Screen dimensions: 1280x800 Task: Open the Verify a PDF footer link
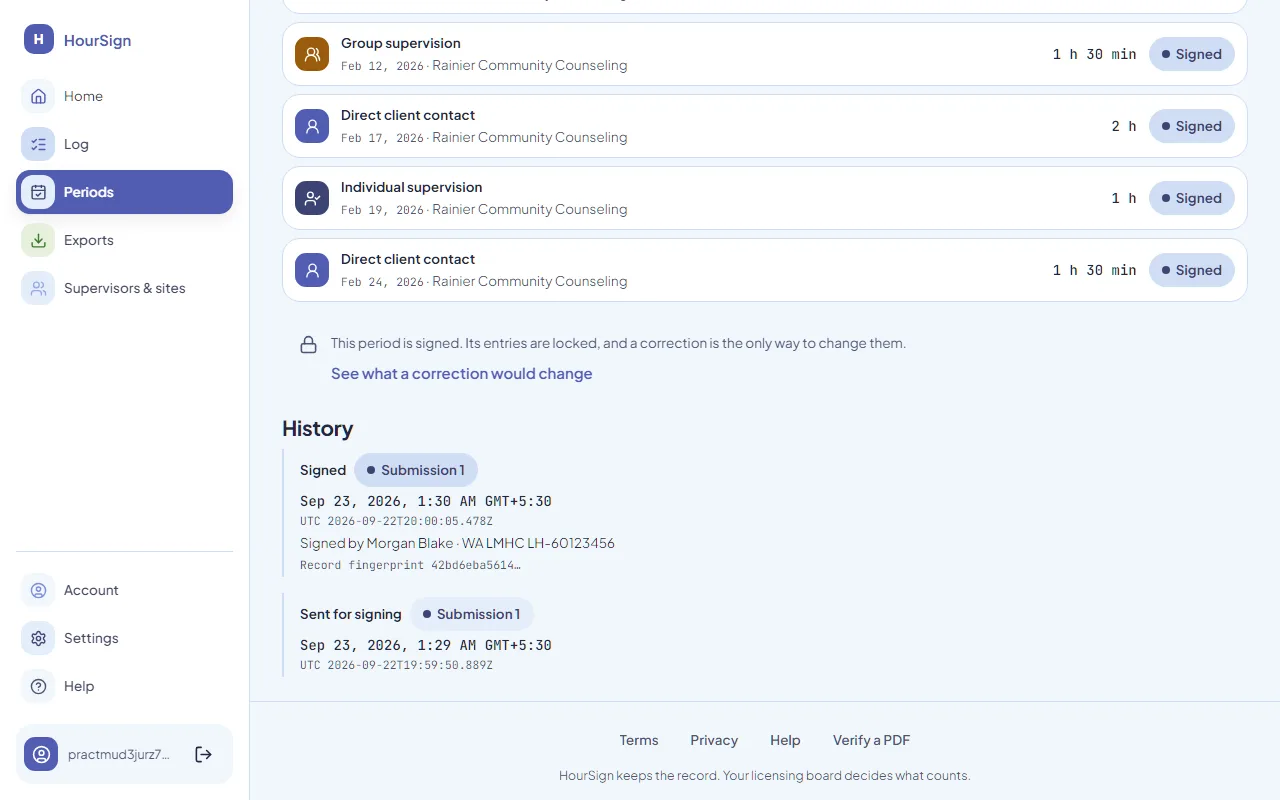pos(872,740)
